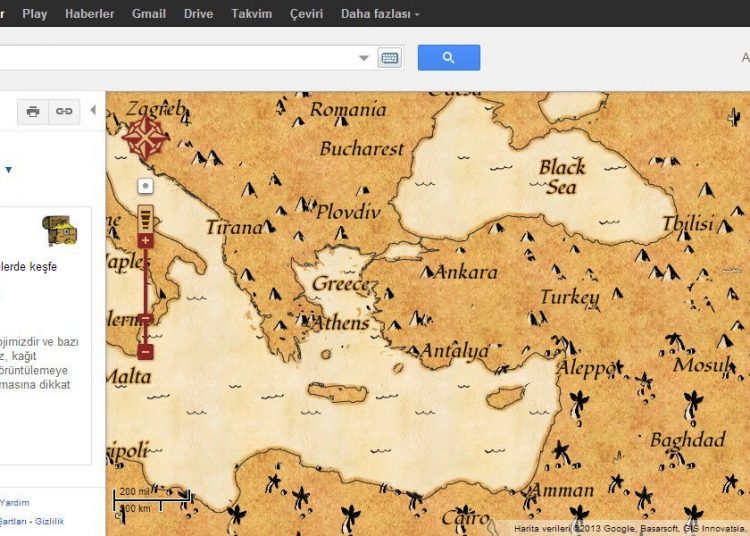Click the link chain icon button

64,111
